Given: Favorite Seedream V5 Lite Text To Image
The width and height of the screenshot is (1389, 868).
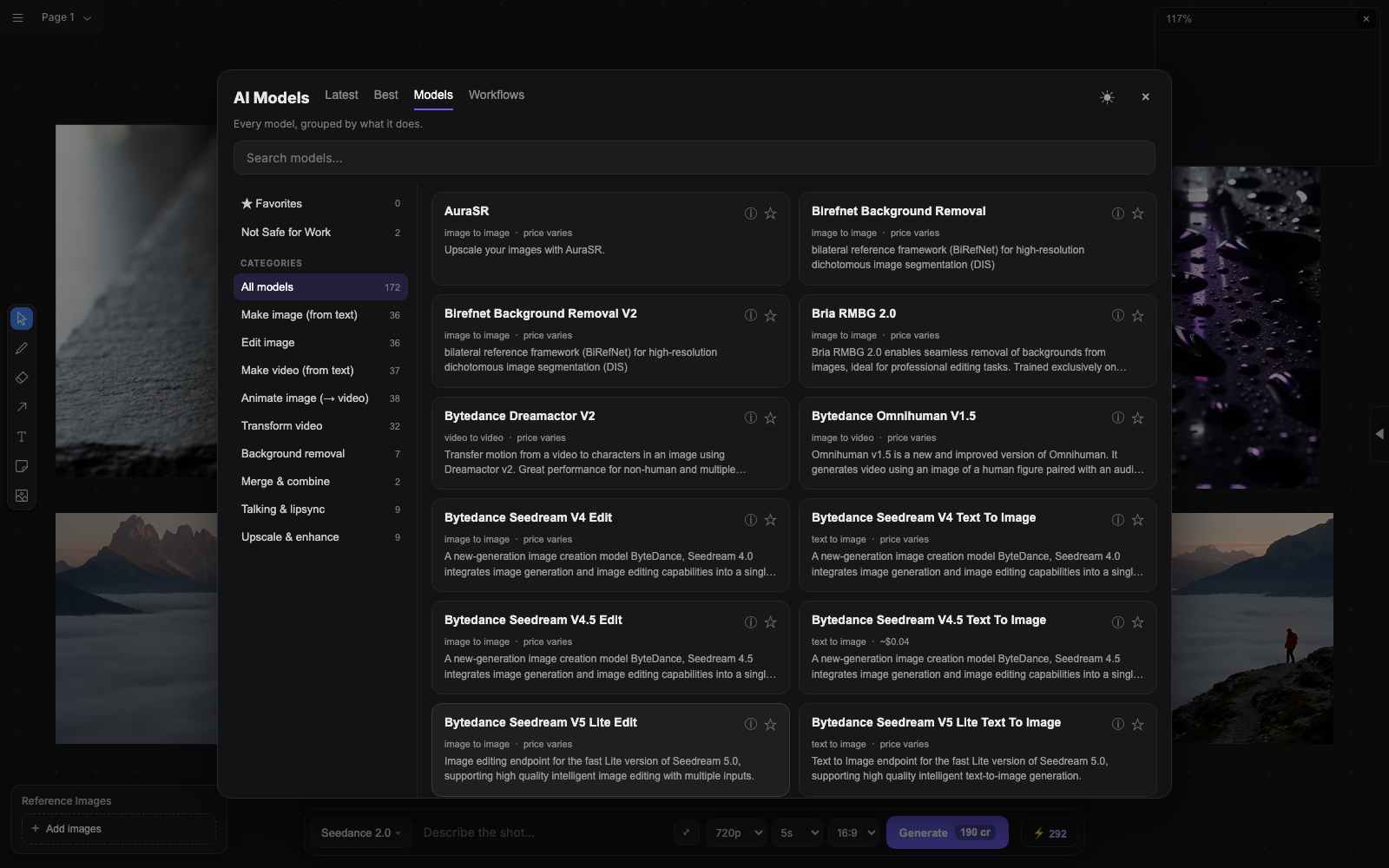Looking at the screenshot, I should (1137, 725).
